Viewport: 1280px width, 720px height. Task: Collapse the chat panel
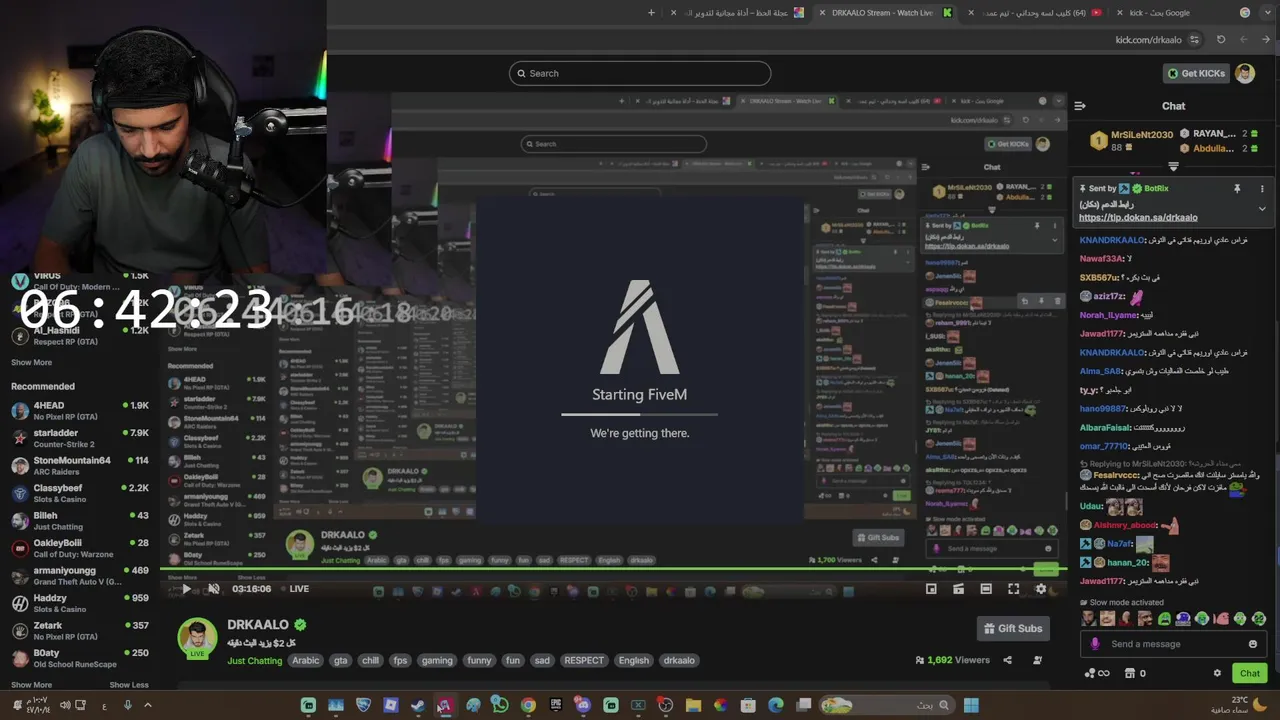click(1080, 105)
